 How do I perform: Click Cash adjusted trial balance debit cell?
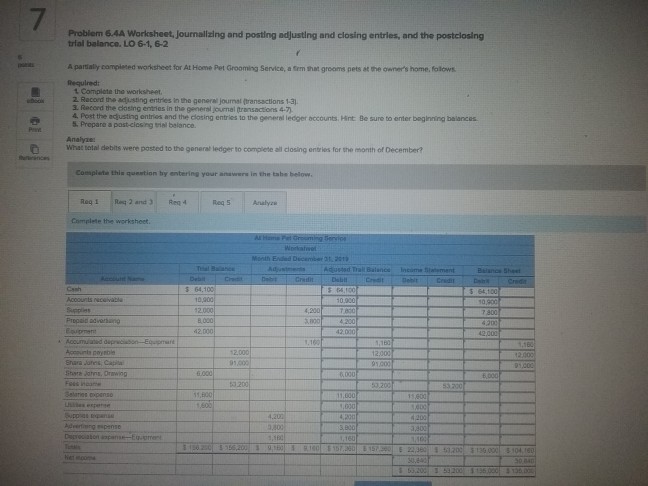pyautogui.click(x=340, y=290)
